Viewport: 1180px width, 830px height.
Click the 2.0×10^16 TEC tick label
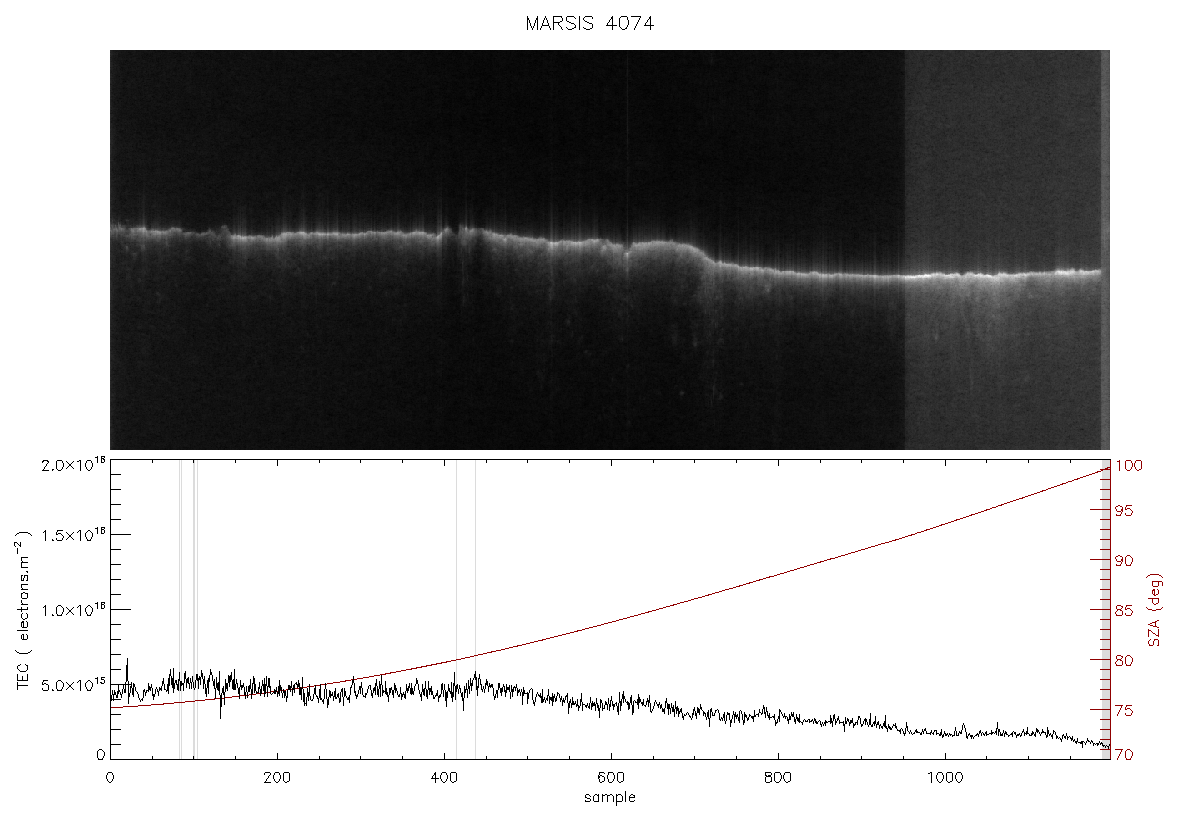pyautogui.click(x=73, y=465)
